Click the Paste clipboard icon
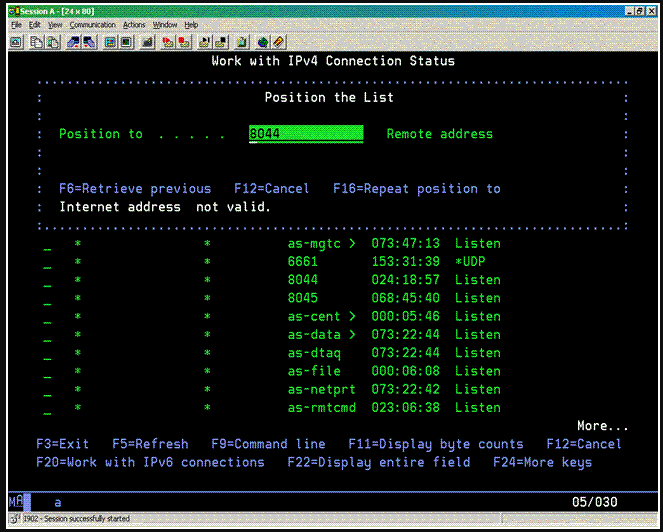The height and width of the screenshot is (532, 663). [x=51, y=42]
